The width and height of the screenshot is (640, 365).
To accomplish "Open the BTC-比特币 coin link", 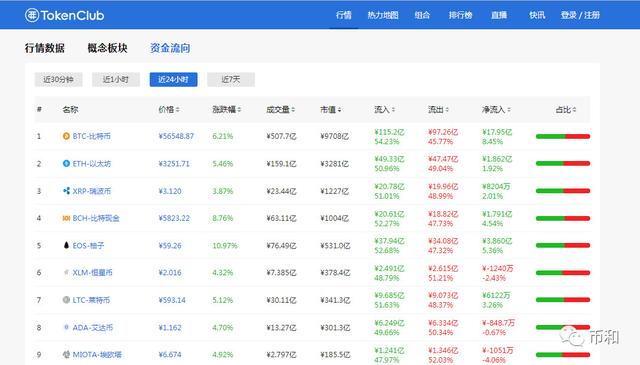I will point(91,136).
